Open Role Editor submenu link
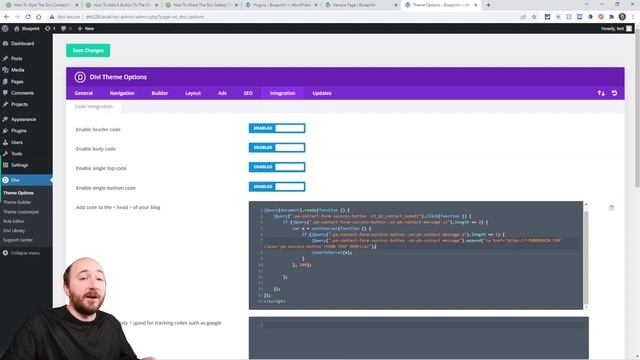The height and width of the screenshot is (360, 640). (13, 221)
